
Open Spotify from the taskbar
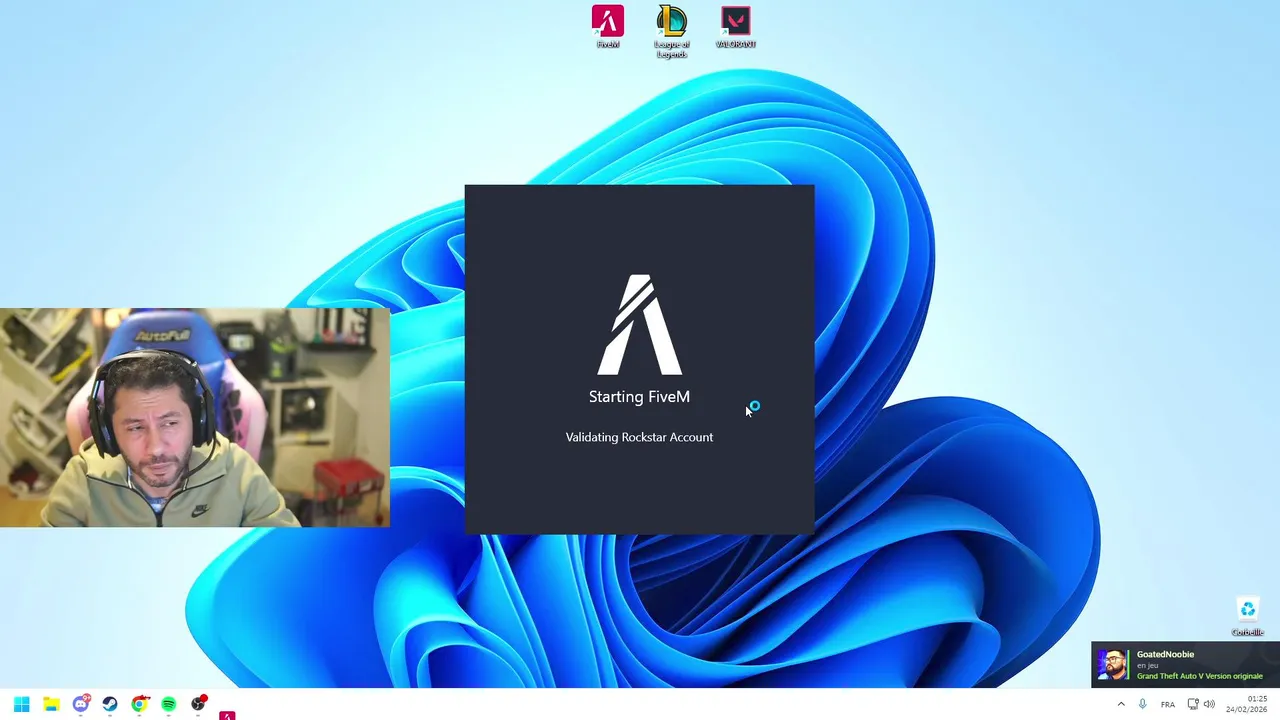(x=169, y=704)
